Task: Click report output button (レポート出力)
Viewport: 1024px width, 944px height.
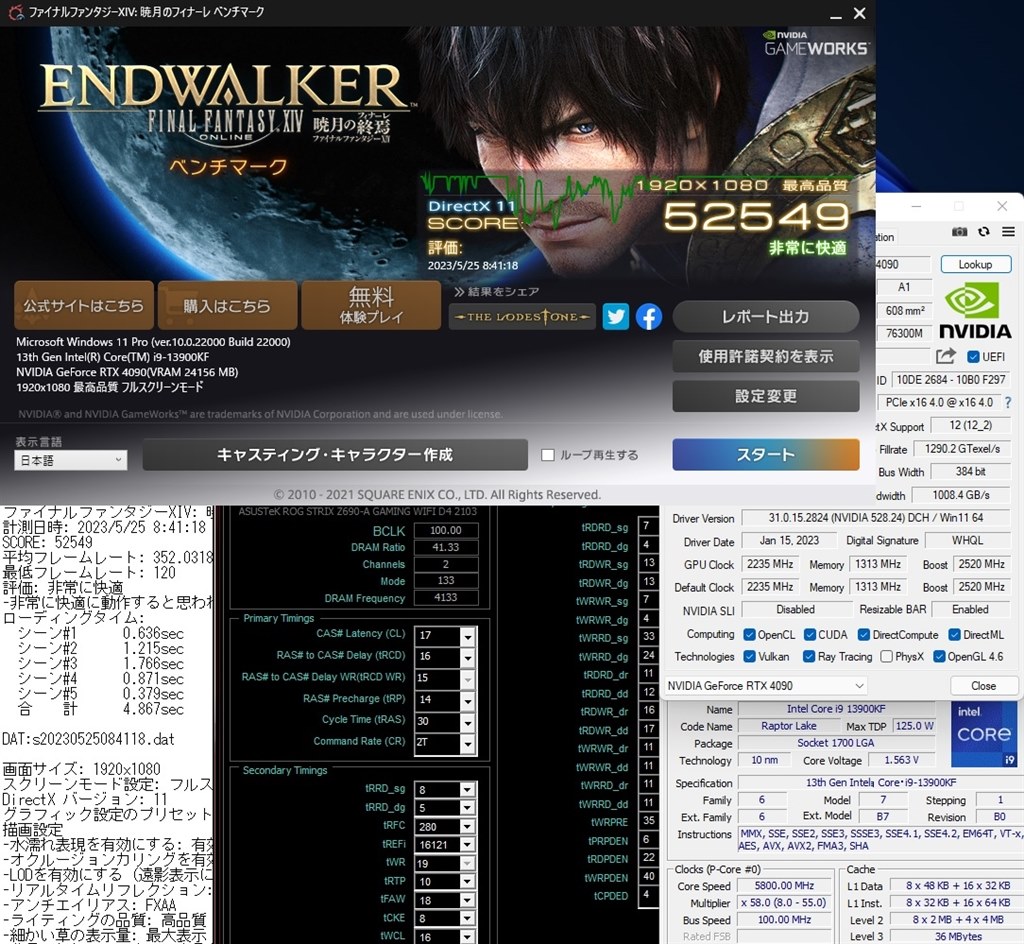Action: coord(766,317)
